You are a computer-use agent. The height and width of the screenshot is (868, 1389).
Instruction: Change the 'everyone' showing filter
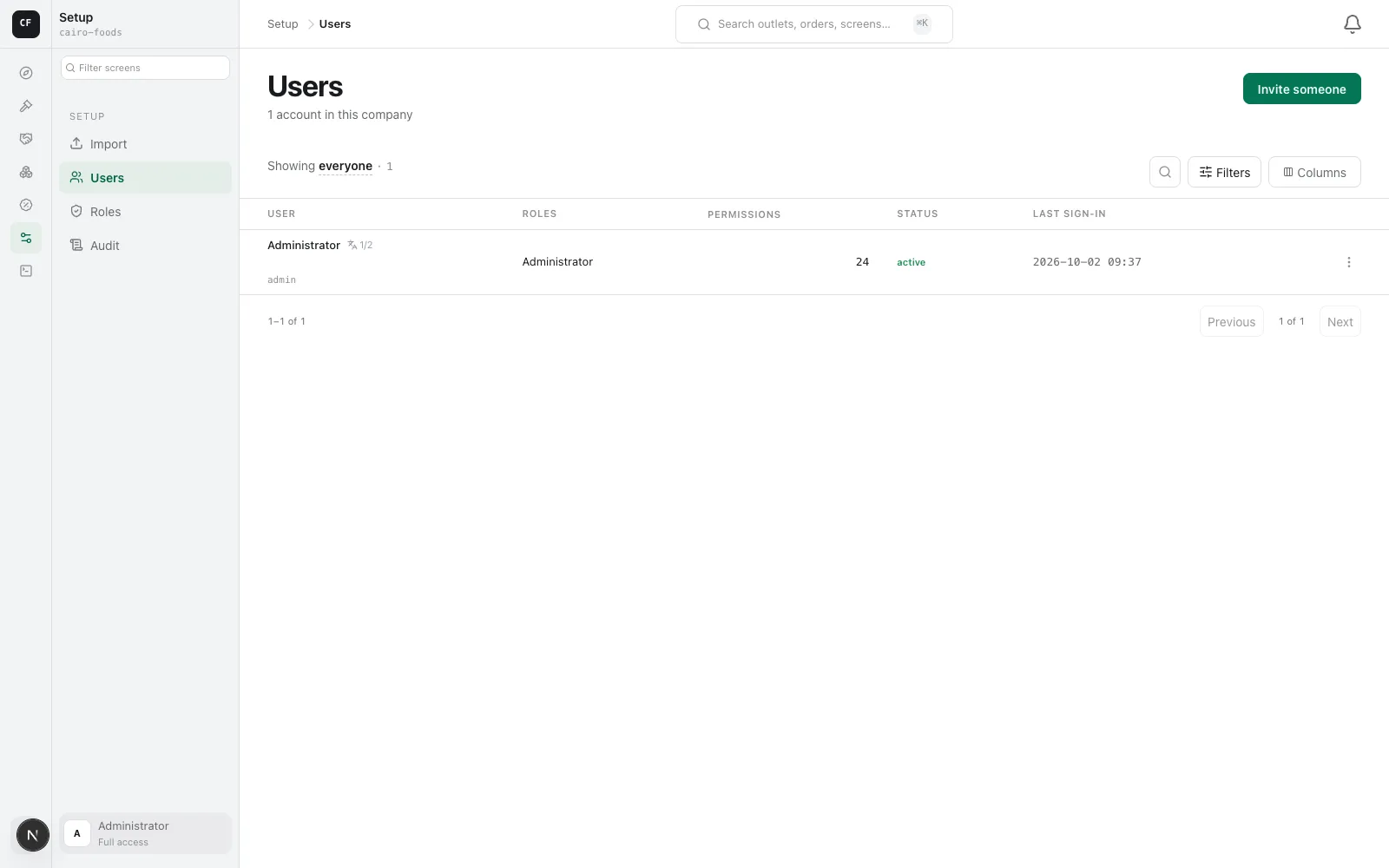[x=346, y=166]
